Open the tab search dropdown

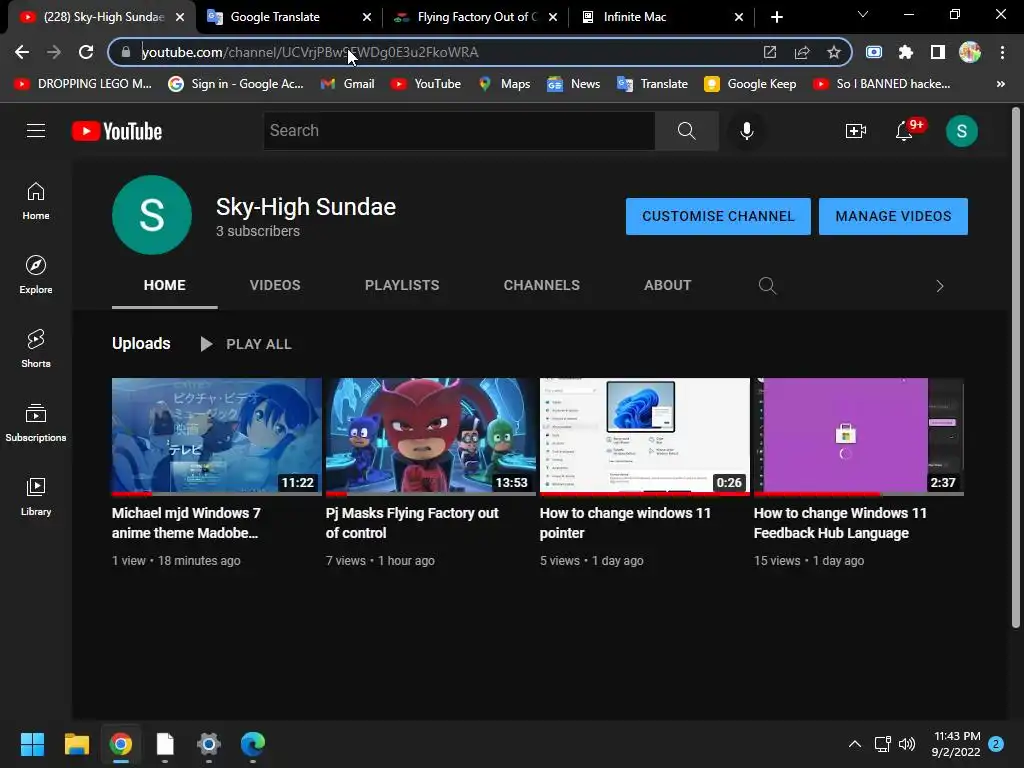click(863, 14)
